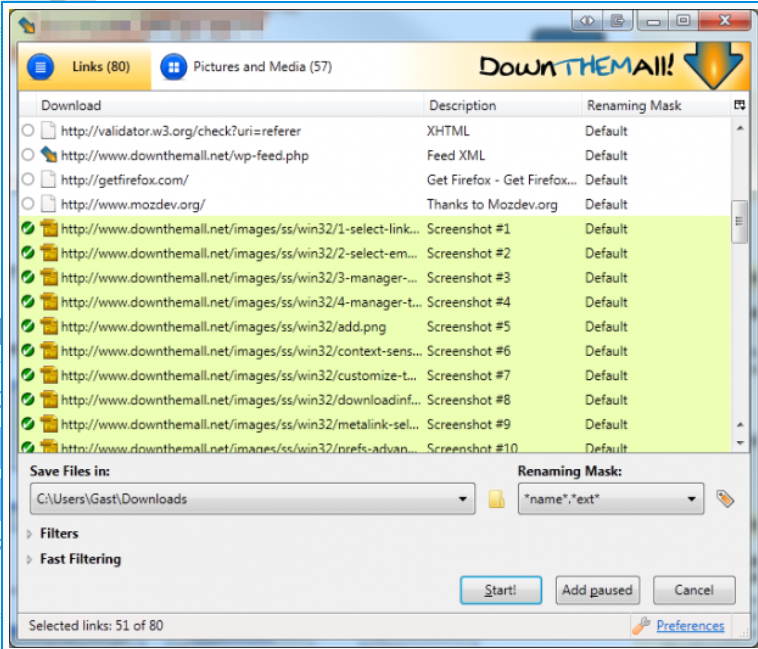The width and height of the screenshot is (758, 649).
Task: Click the image icon for add.png row
Action: pyautogui.click(x=49, y=326)
